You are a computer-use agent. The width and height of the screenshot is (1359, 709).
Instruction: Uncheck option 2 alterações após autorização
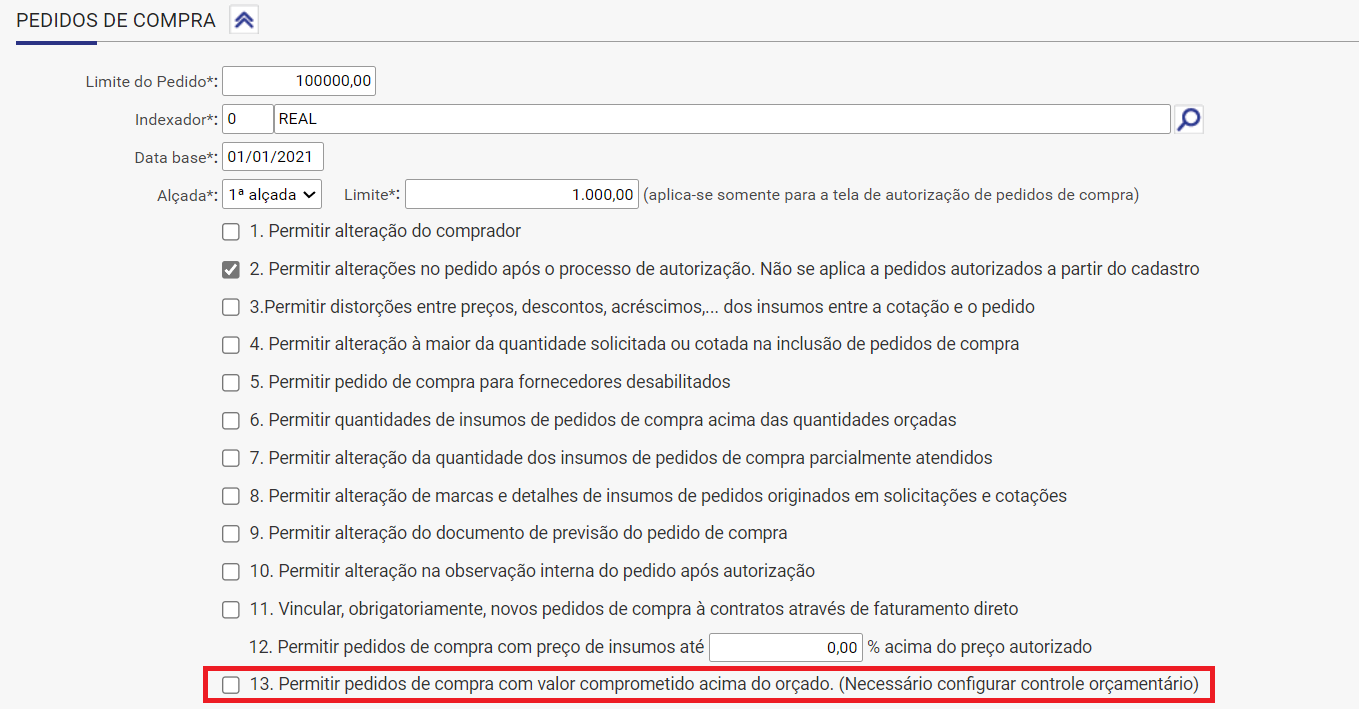tap(231, 270)
